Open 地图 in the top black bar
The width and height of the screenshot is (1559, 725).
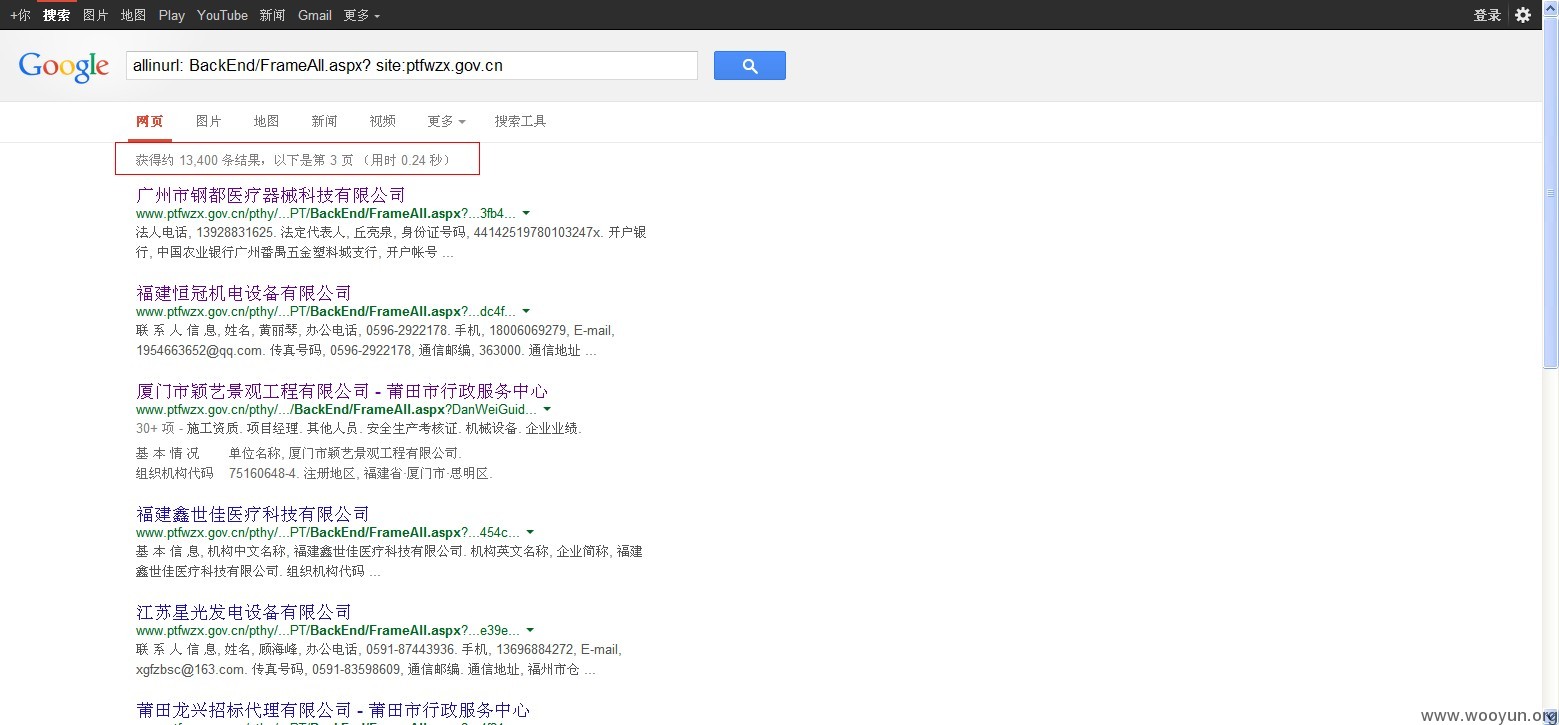coord(133,15)
